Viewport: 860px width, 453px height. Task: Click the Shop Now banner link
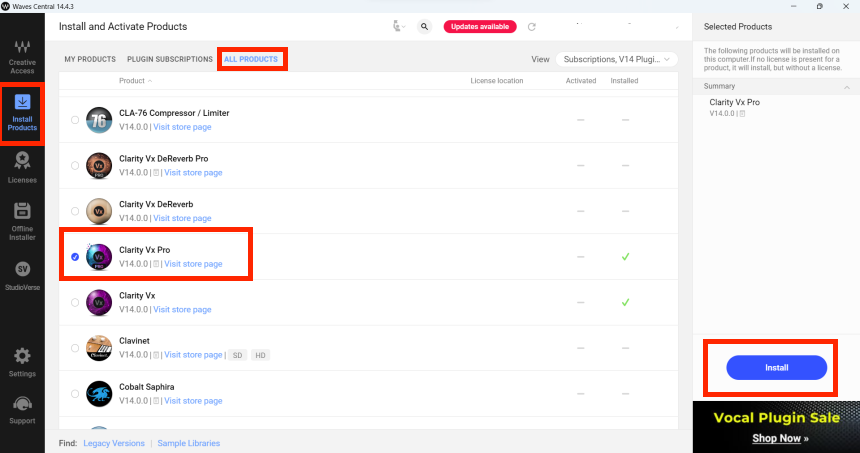coord(780,438)
